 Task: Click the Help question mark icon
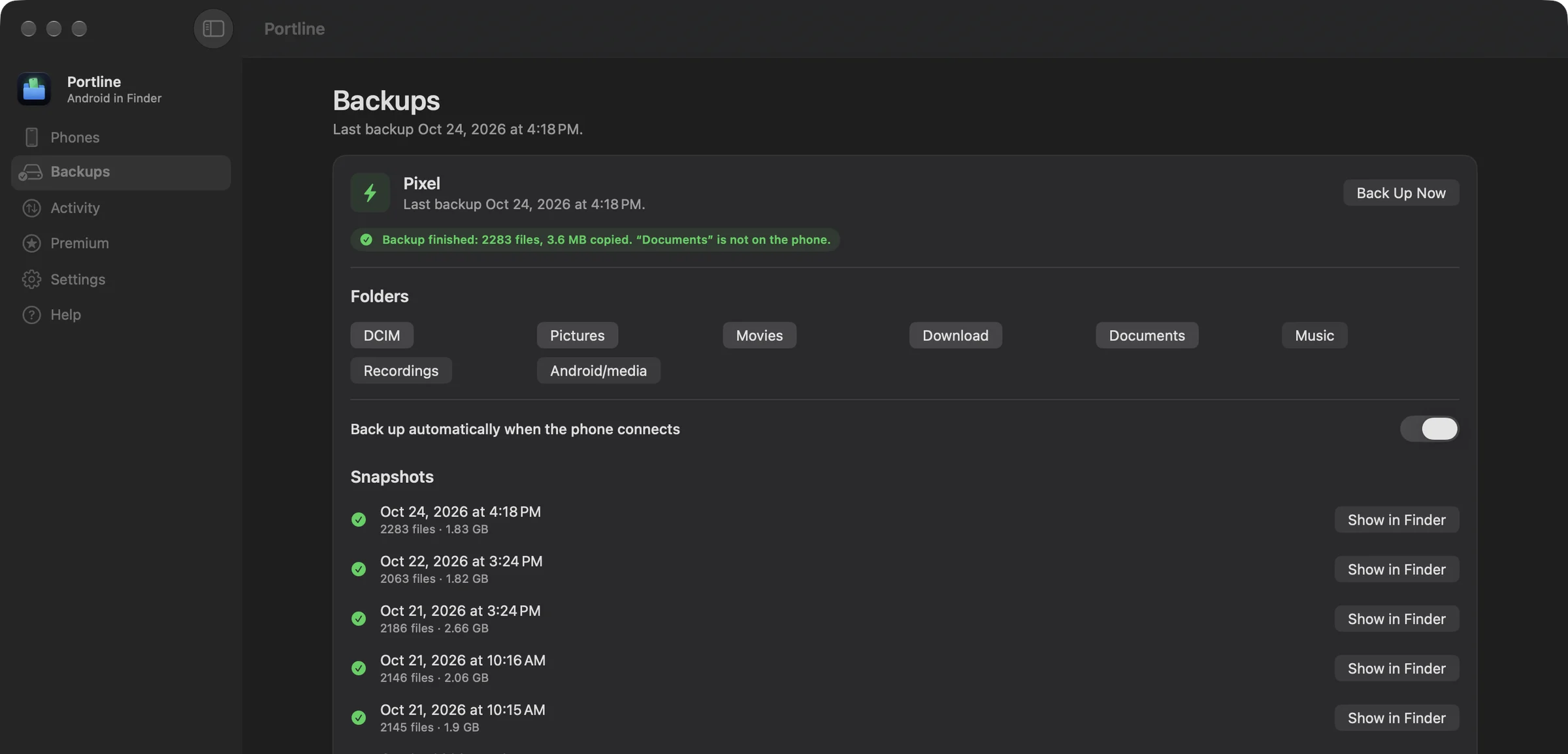tap(31, 314)
